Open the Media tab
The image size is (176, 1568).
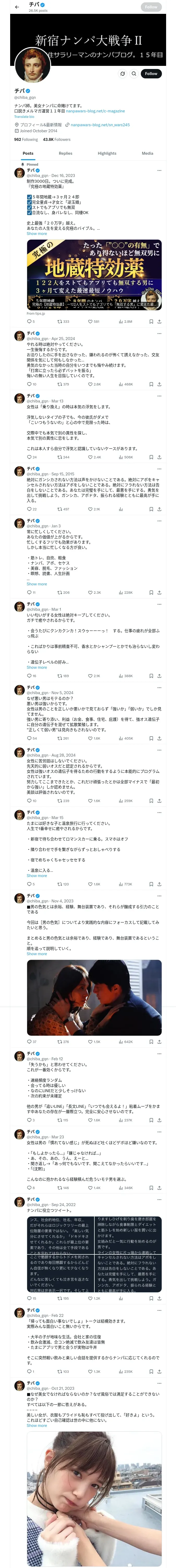pyautogui.click(x=148, y=153)
